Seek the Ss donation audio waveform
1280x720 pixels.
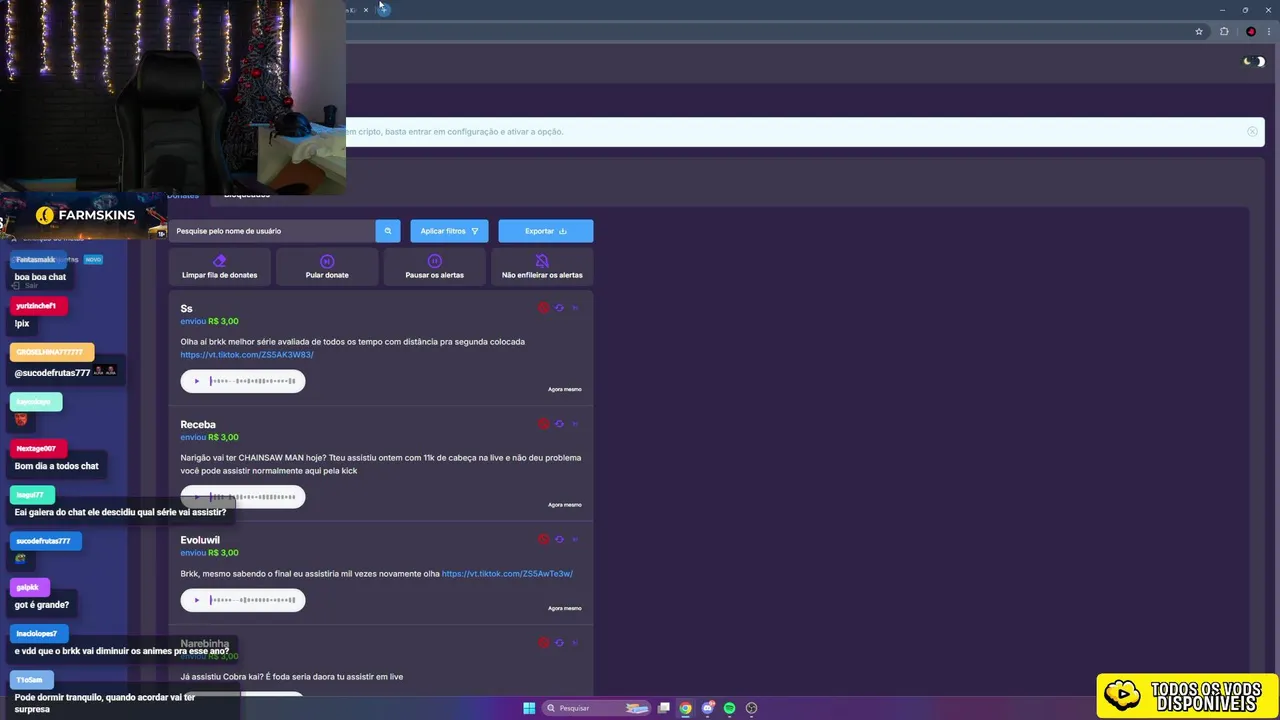(253, 381)
